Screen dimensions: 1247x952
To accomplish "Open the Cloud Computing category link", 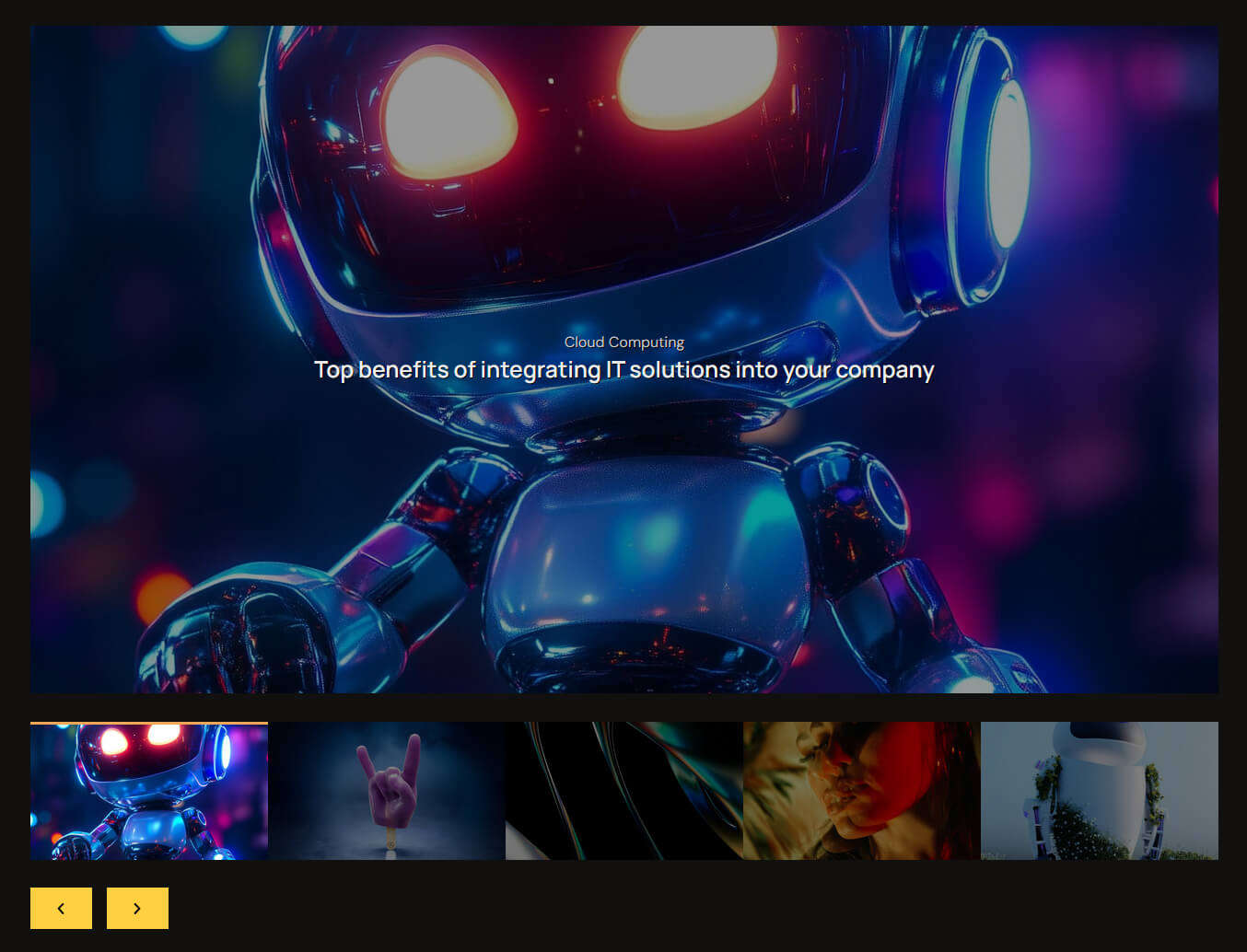I will tap(623, 342).
